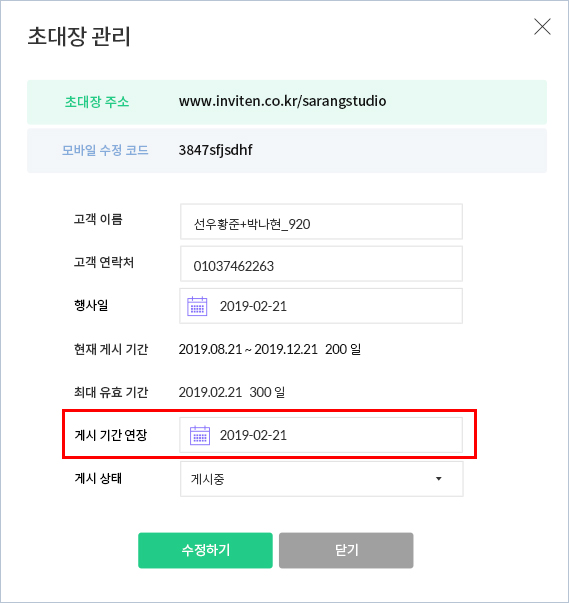569x603 pixels.
Task: Click the 초대장 주소 label
Action: click(96, 102)
